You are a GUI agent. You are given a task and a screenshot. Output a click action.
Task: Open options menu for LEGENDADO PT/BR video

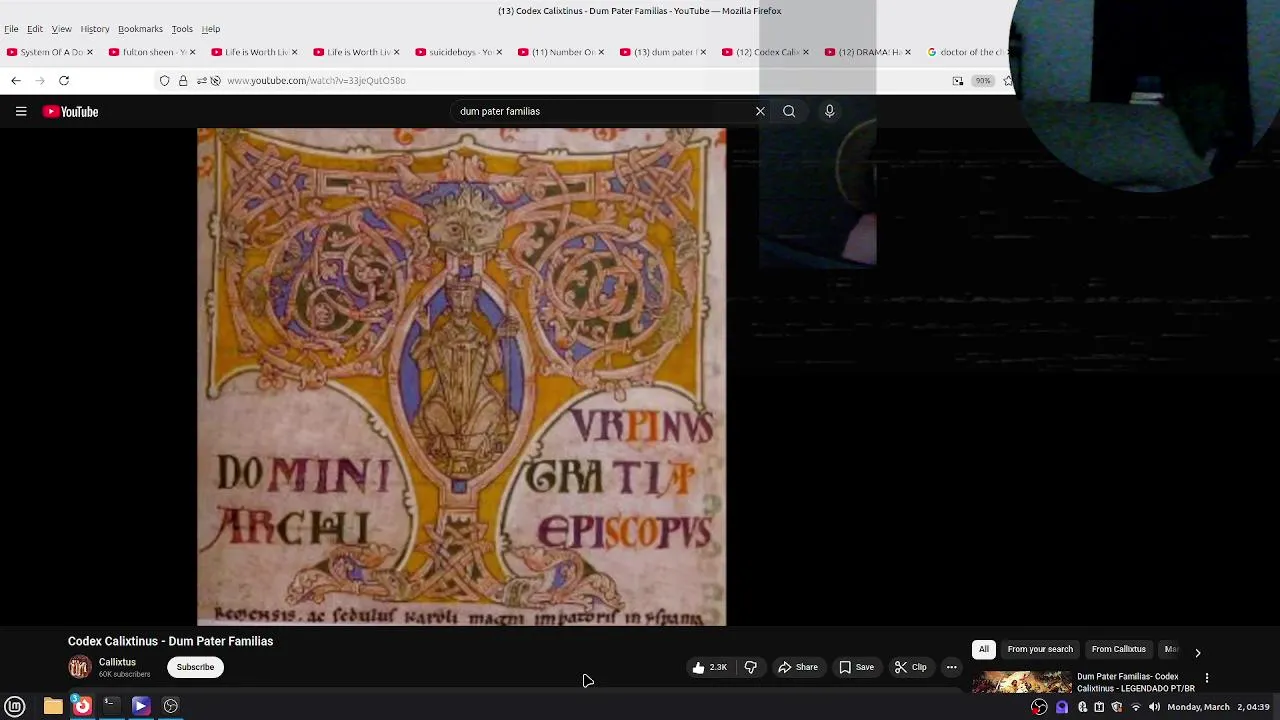[x=1207, y=678]
